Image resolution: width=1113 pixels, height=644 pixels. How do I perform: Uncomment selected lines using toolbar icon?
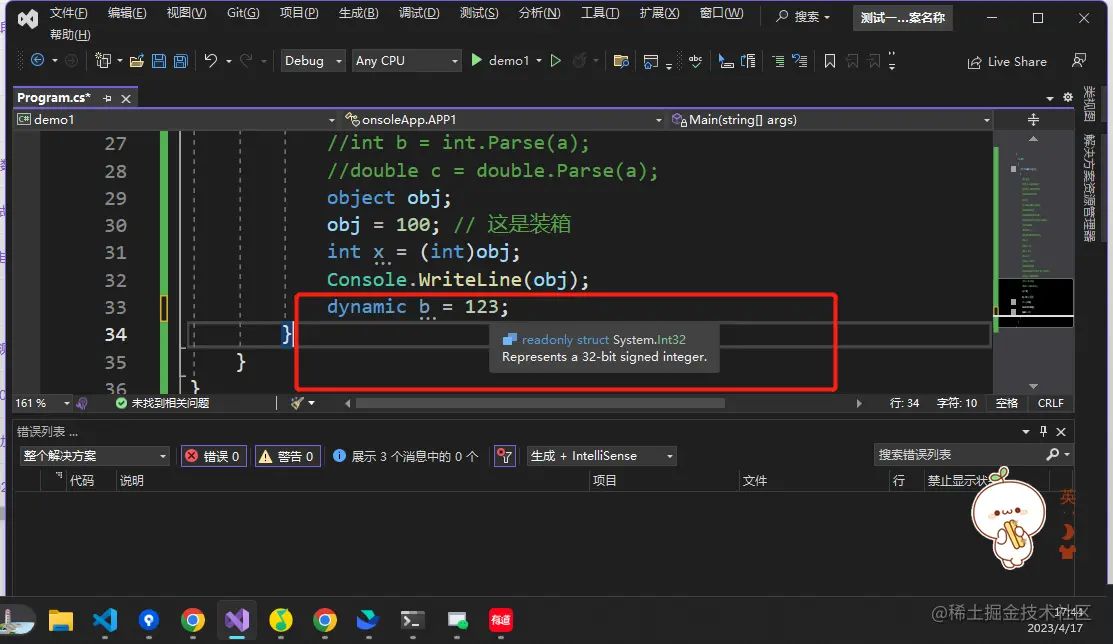point(800,61)
